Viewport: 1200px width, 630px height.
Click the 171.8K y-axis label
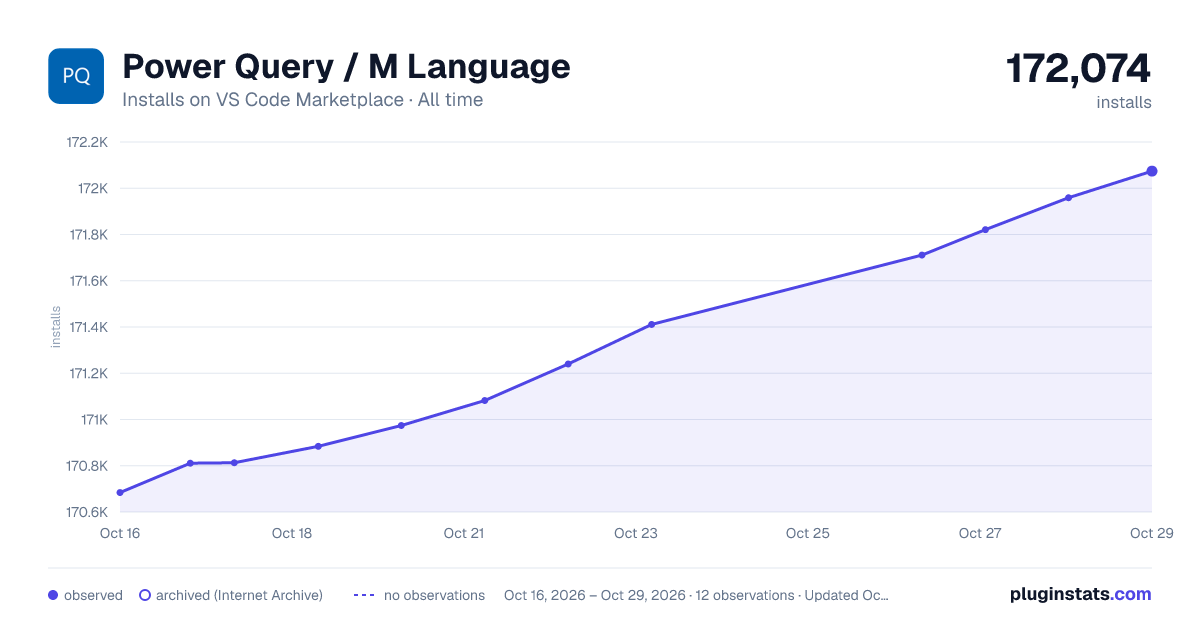coord(88,235)
